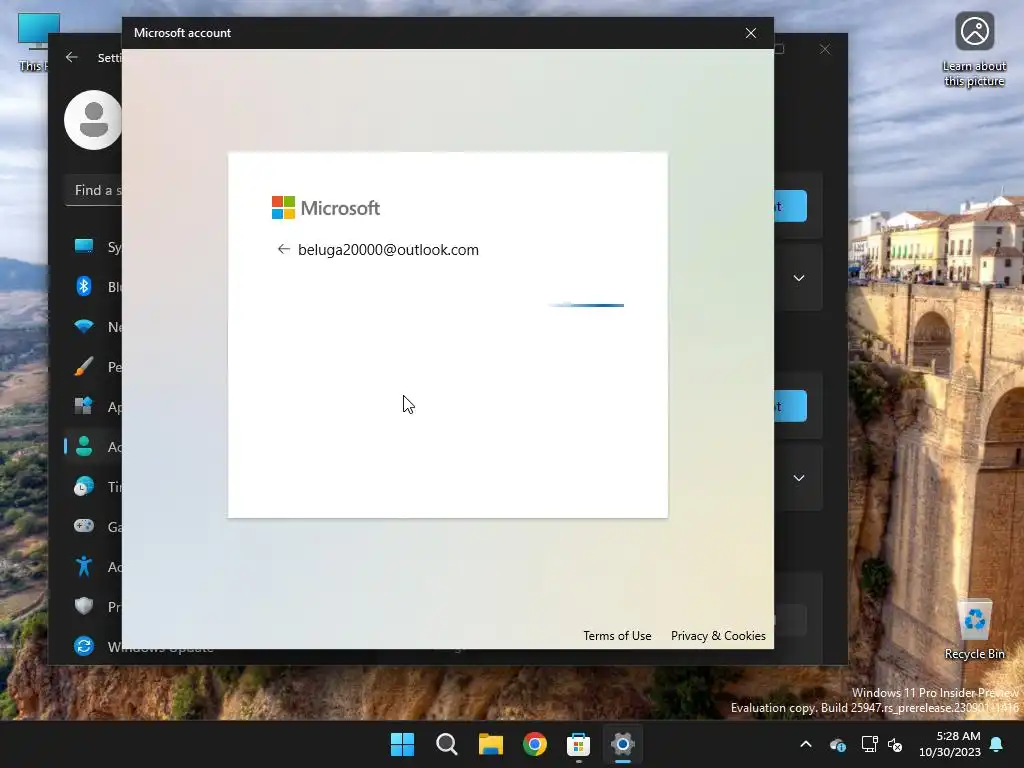Select the Recycle Bin desktop icon
1024x768 pixels.
[974, 630]
